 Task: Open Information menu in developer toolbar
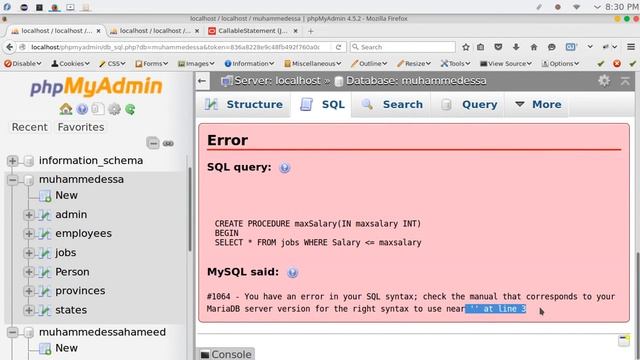point(249,64)
